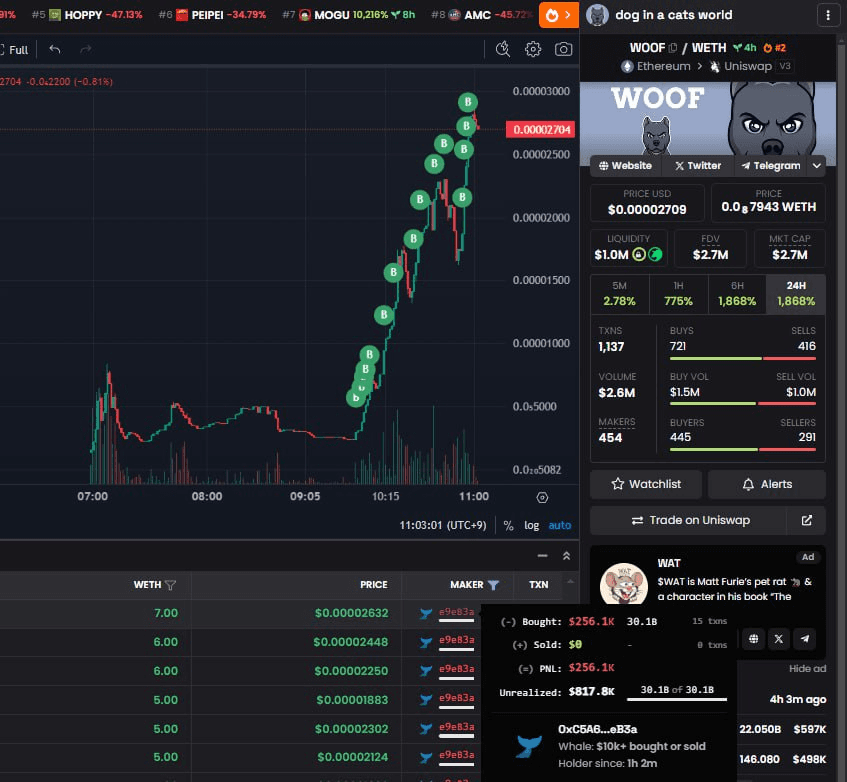Click the buy vol versus sell vol bar
Viewport: 847px width, 782px height.
click(x=743, y=403)
